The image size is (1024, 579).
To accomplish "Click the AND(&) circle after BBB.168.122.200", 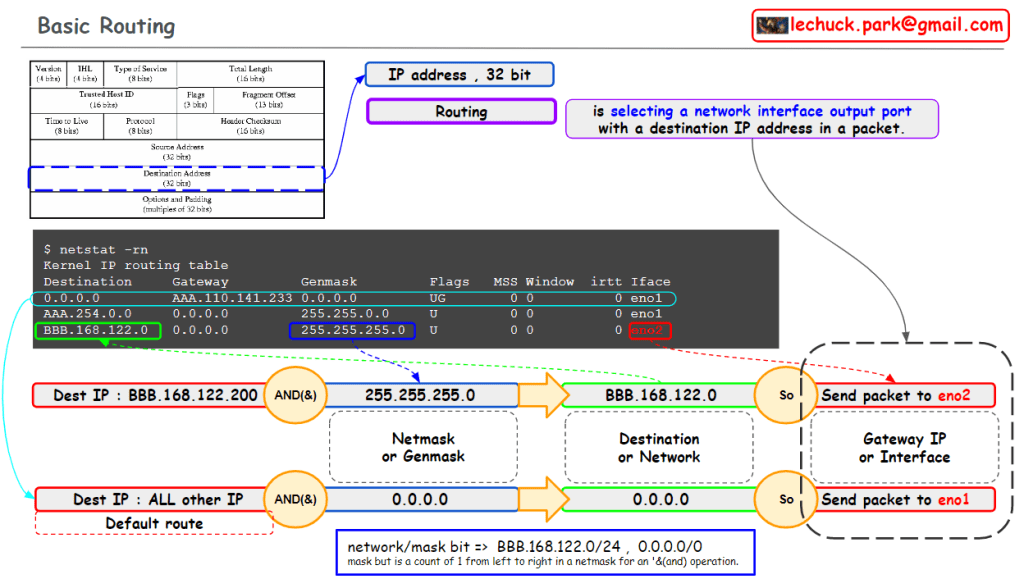I will coord(295,395).
